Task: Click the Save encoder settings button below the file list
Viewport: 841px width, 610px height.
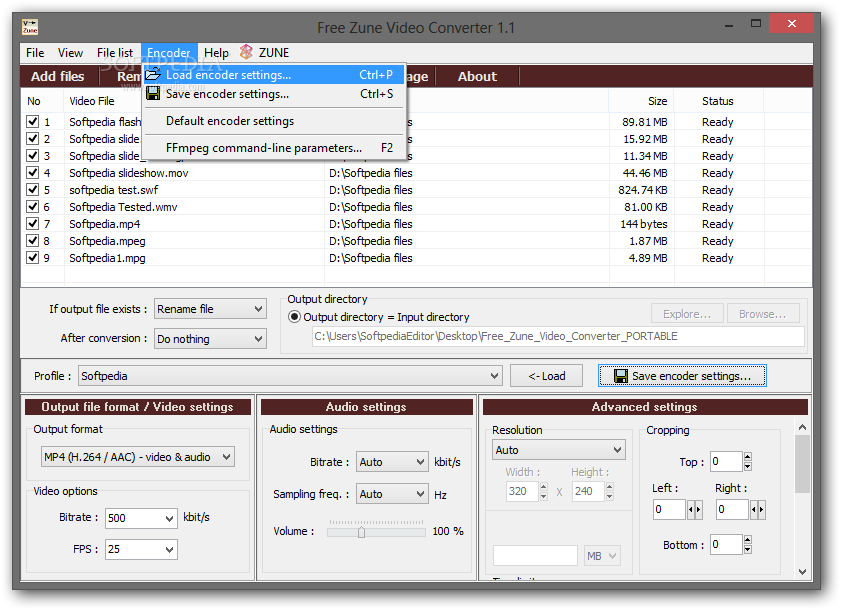Action: point(682,376)
